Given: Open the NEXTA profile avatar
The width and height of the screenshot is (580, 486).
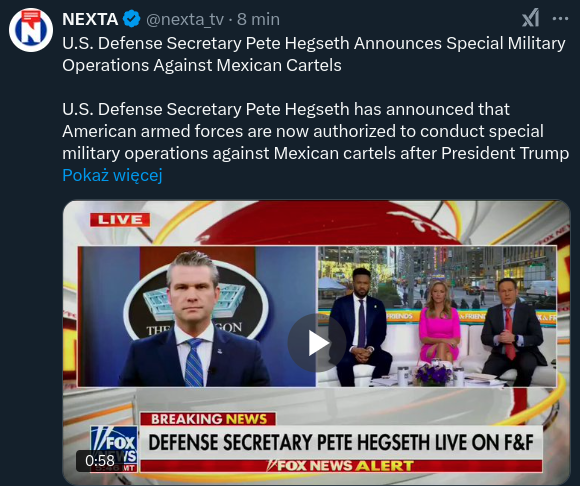Looking at the screenshot, I should [x=31, y=30].
